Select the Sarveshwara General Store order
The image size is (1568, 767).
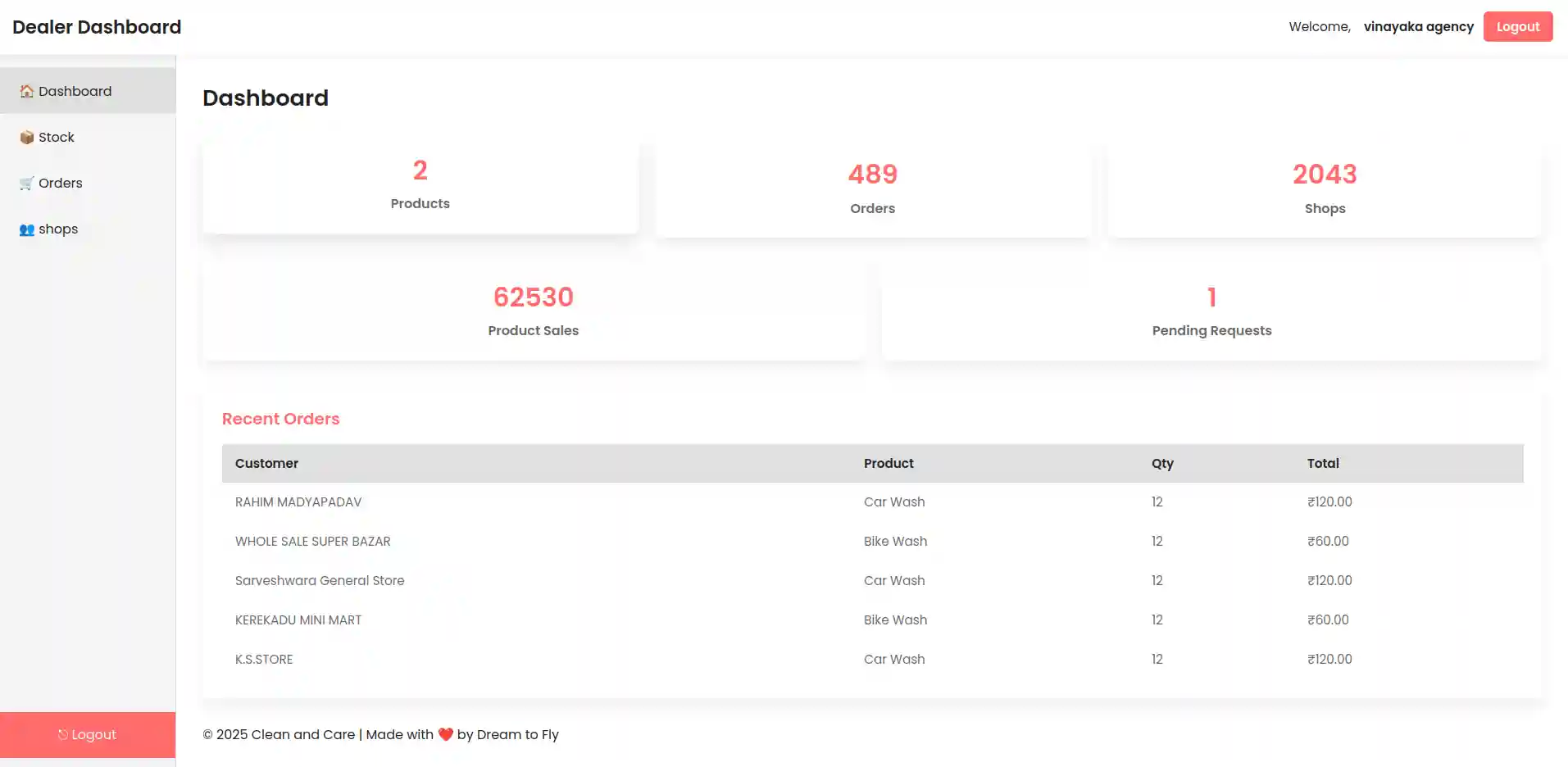coord(319,581)
